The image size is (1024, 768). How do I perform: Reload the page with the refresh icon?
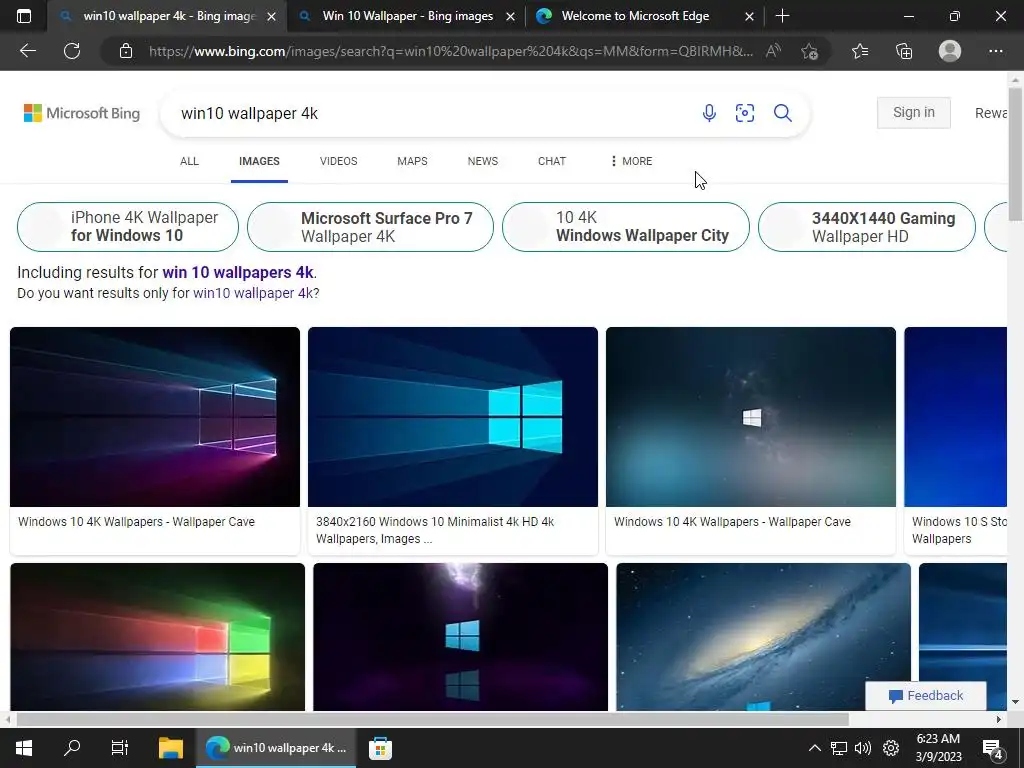point(72,51)
